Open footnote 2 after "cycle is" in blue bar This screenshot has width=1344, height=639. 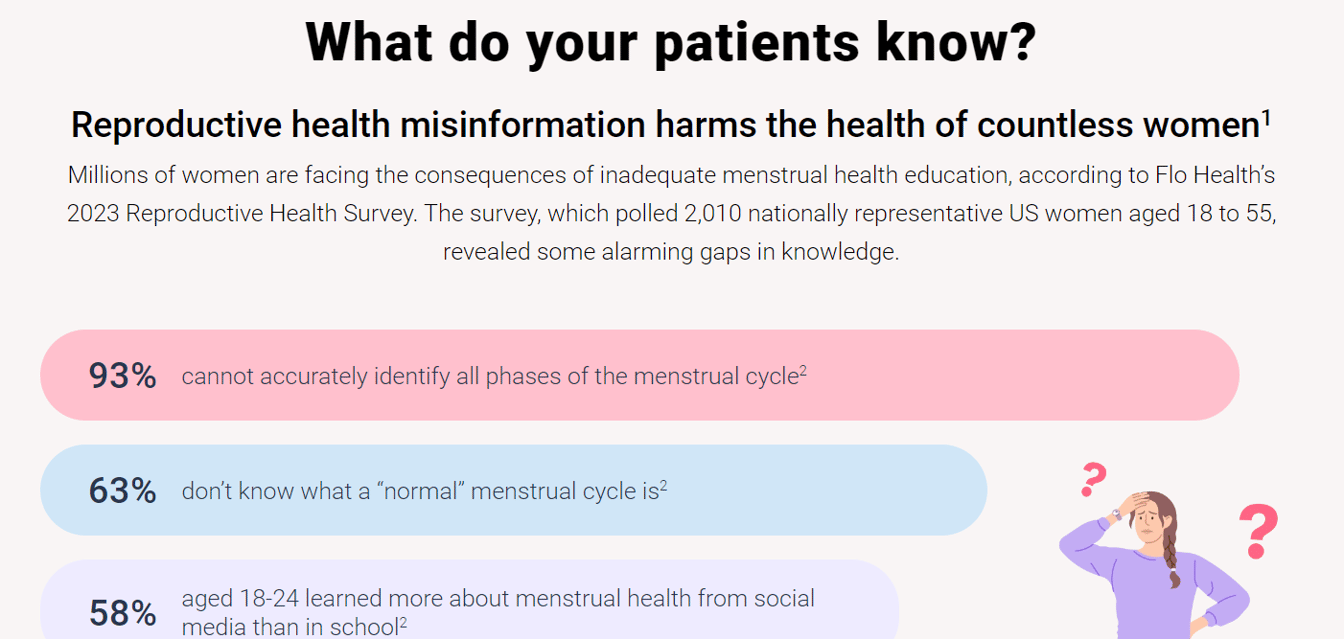[x=663, y=485]
